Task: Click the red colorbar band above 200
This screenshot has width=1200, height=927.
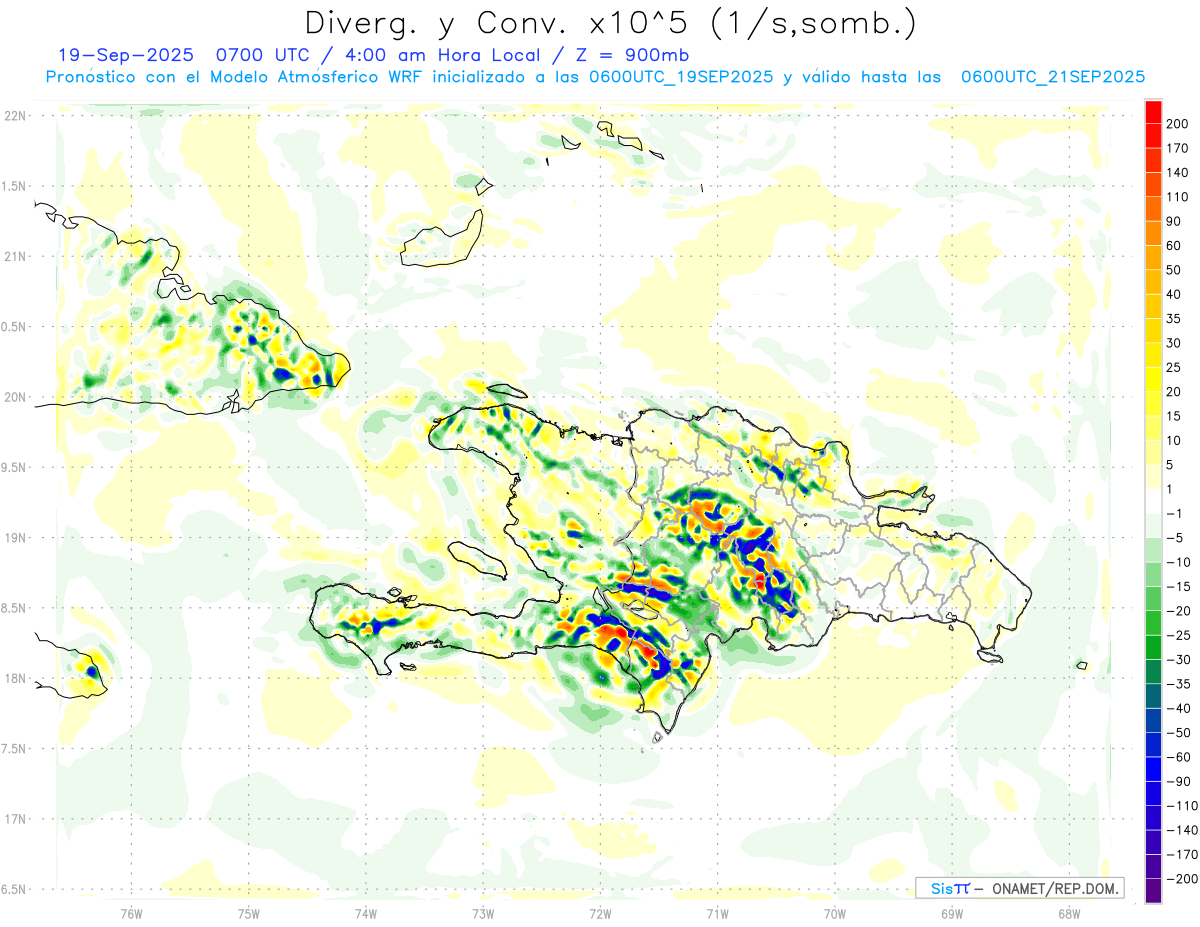Action: pyautogui.click(x=1154, y=111)
